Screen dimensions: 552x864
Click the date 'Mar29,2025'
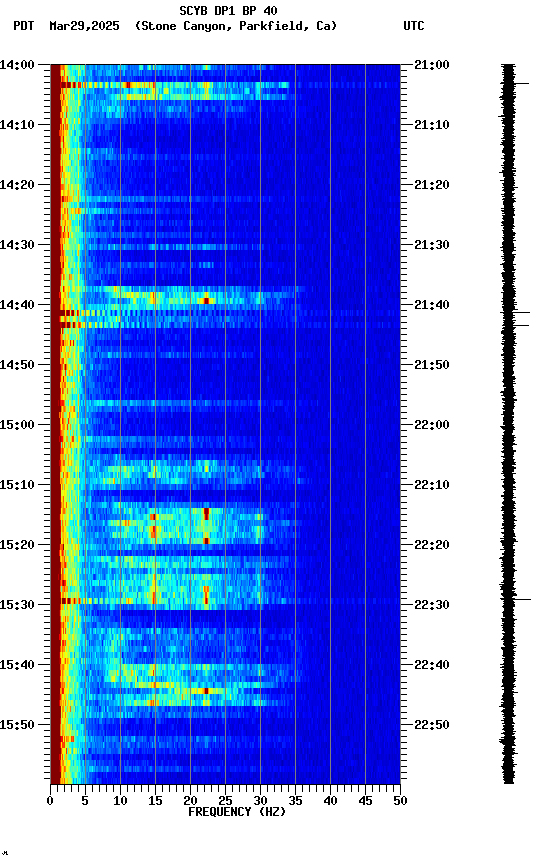(84, 26)
